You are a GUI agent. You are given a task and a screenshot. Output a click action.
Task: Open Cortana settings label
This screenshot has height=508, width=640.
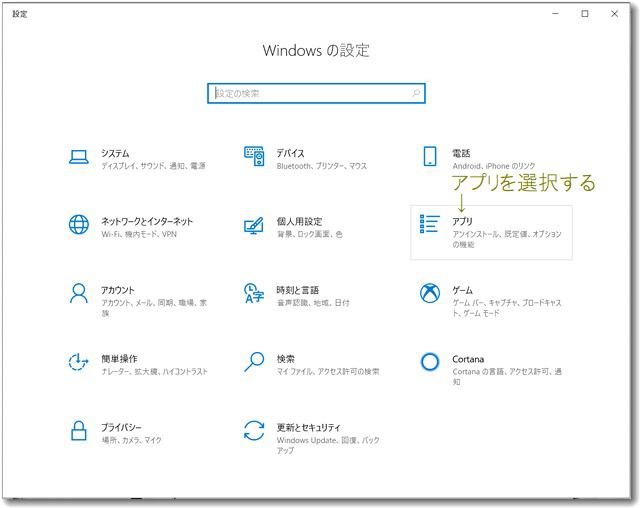[x=468, y=359]
